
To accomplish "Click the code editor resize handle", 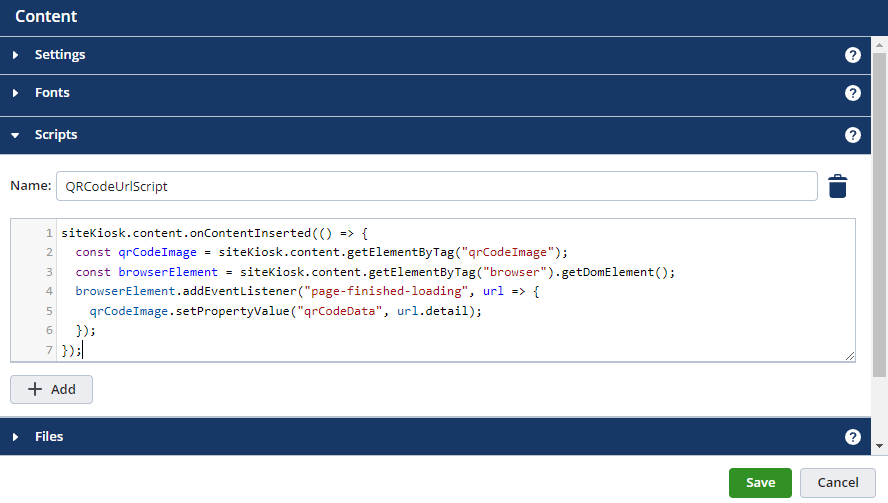I will pos(850,356).
